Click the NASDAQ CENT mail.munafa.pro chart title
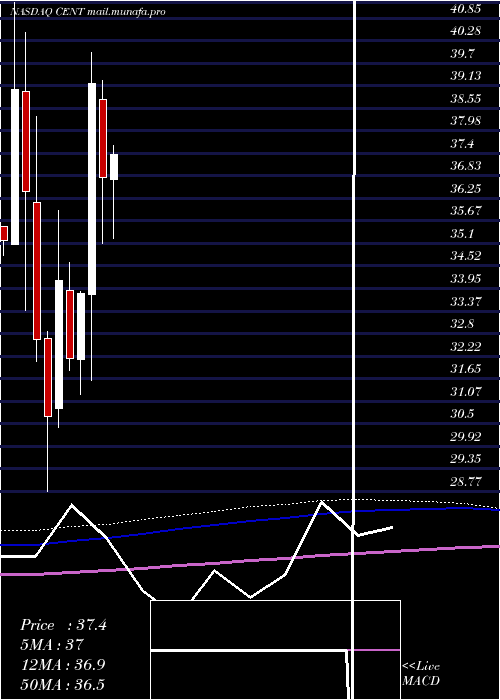This screenshot has height=700, width=500. pos(88,12)
